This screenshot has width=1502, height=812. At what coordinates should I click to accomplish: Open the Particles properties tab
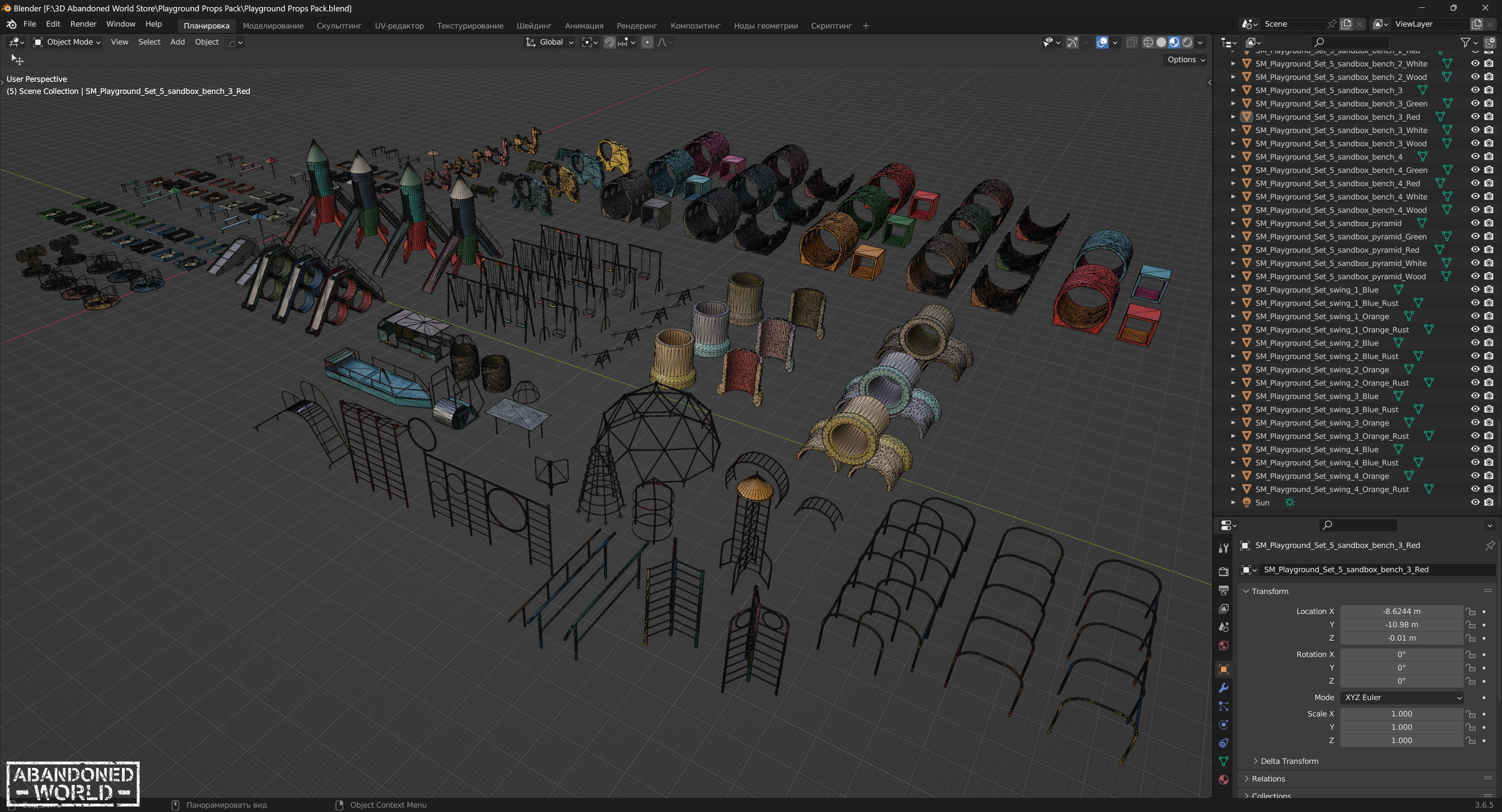tap(1223, 706)
